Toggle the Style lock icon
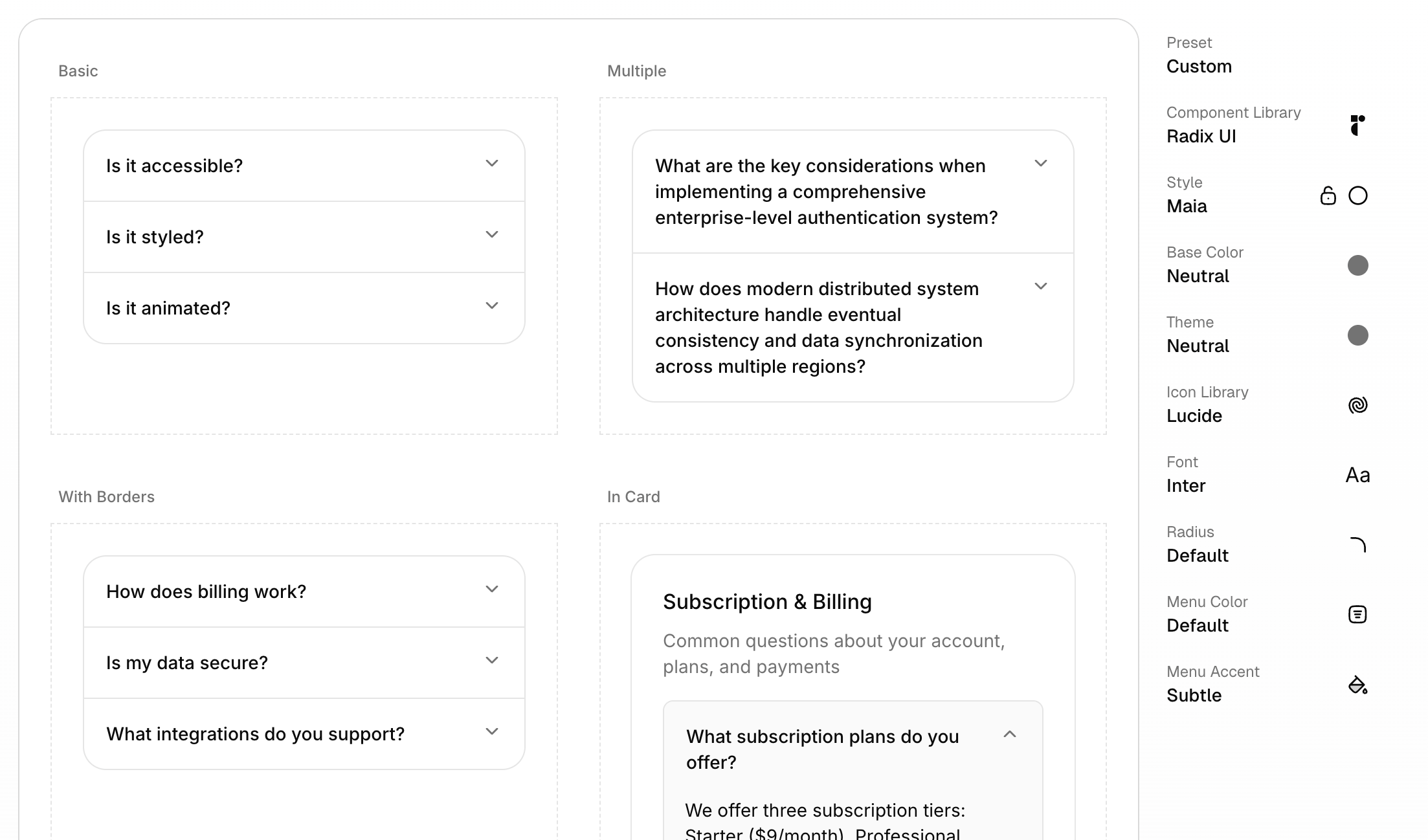 [x=1328, y=195]
